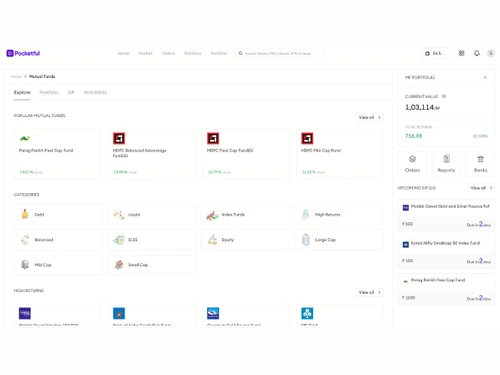Viewport: 500px width, 375px height.
Task: Open the apps grid icon
Action: tap(461, 53)
